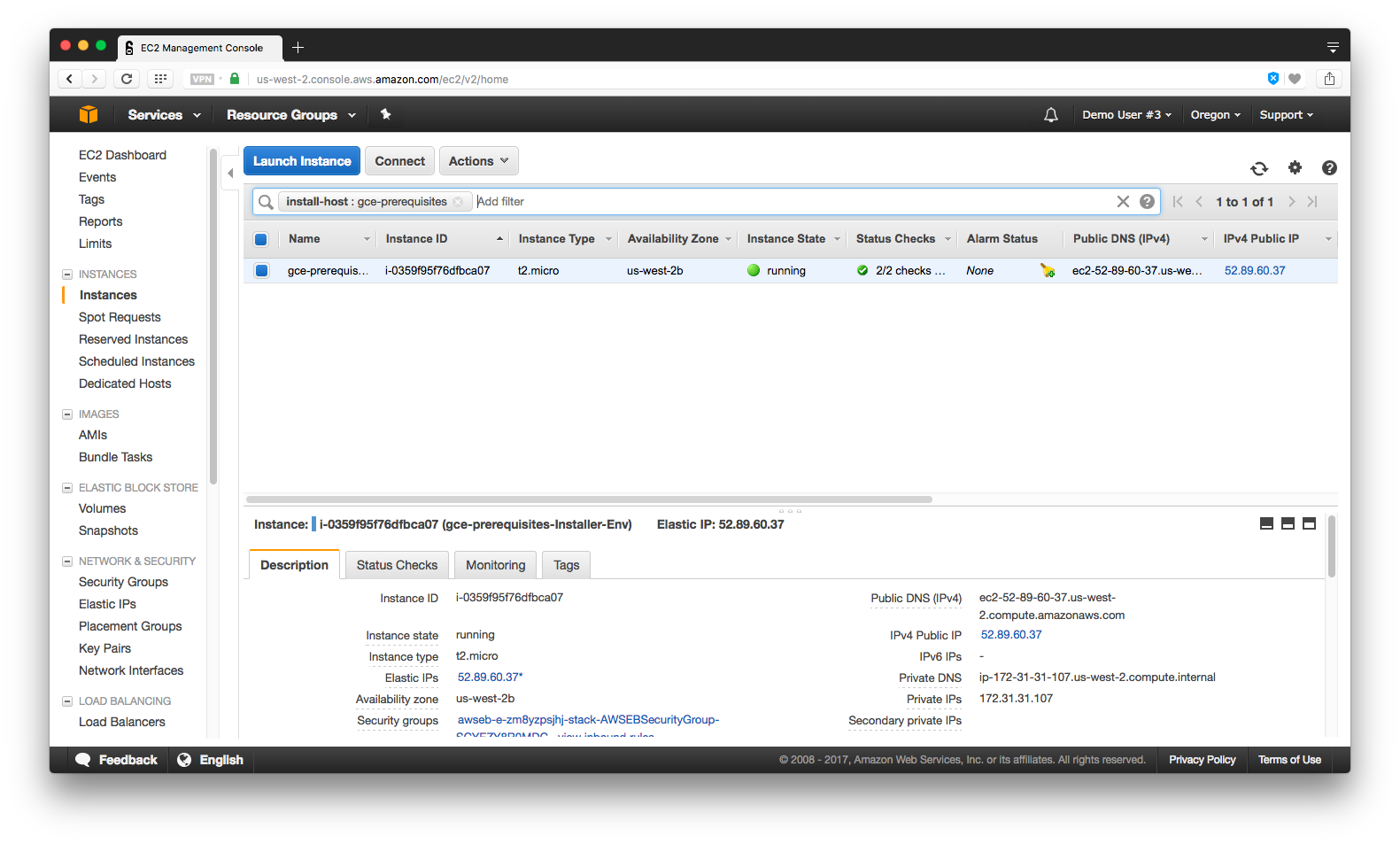1400x844 pixels.
Task: Open the Resource Groups dropdown
Action: 291,115
